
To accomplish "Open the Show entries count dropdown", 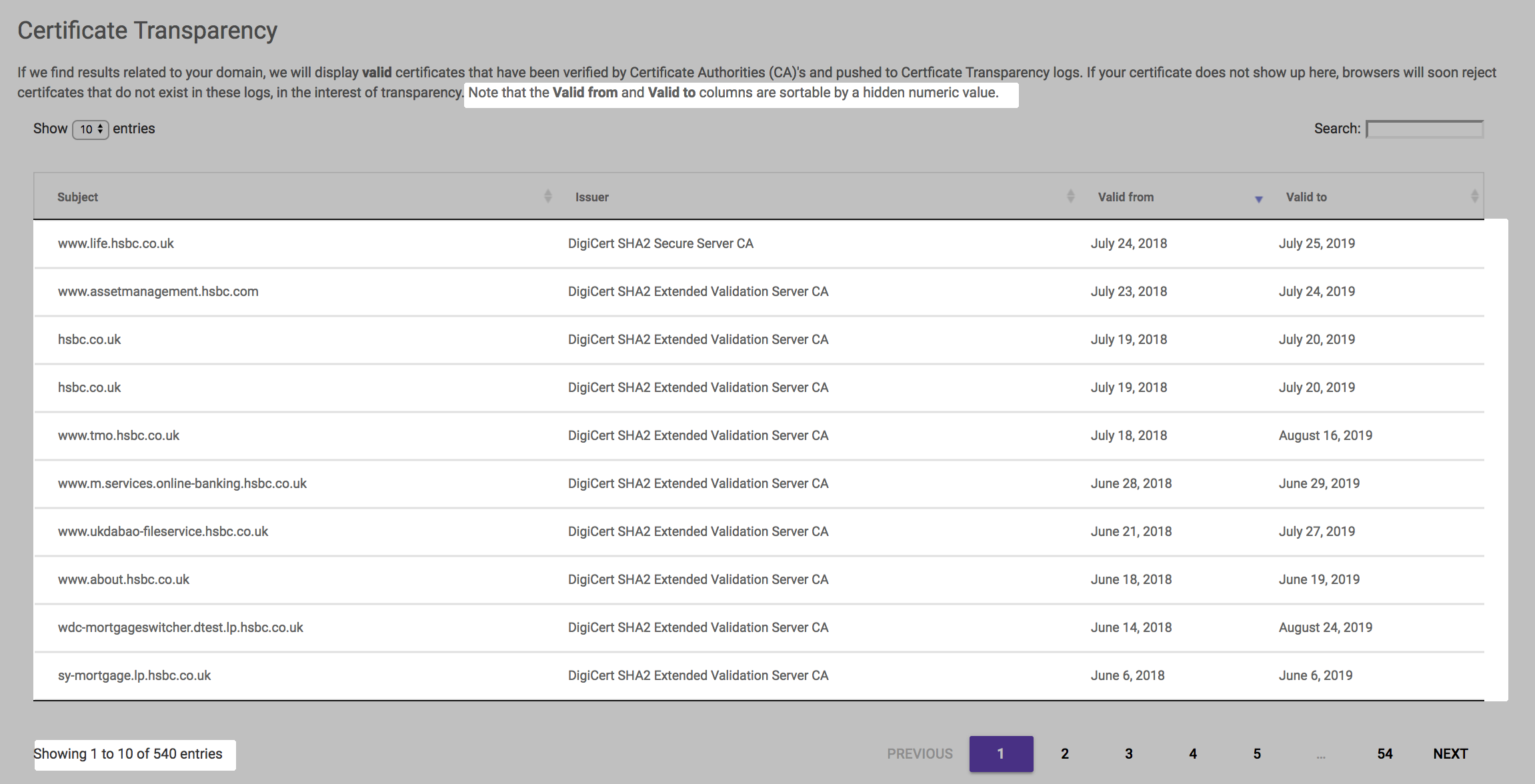I will coord(91,129).
